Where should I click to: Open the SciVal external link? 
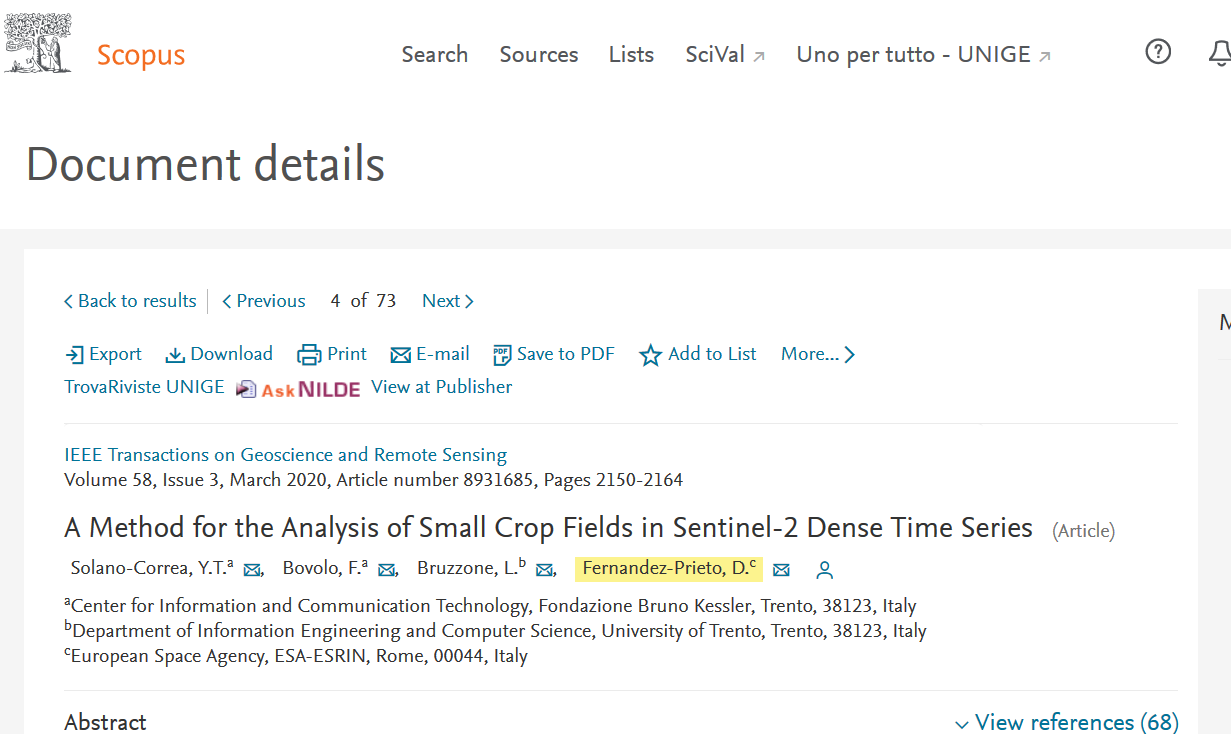pyautogui.click(x=725, y=54)
